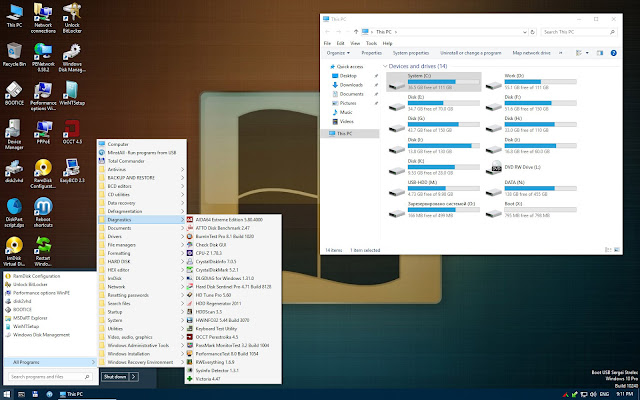Open Restart Windows desktop icon
Viewport: 640px width, 400px height.
[x=43, y=251]
